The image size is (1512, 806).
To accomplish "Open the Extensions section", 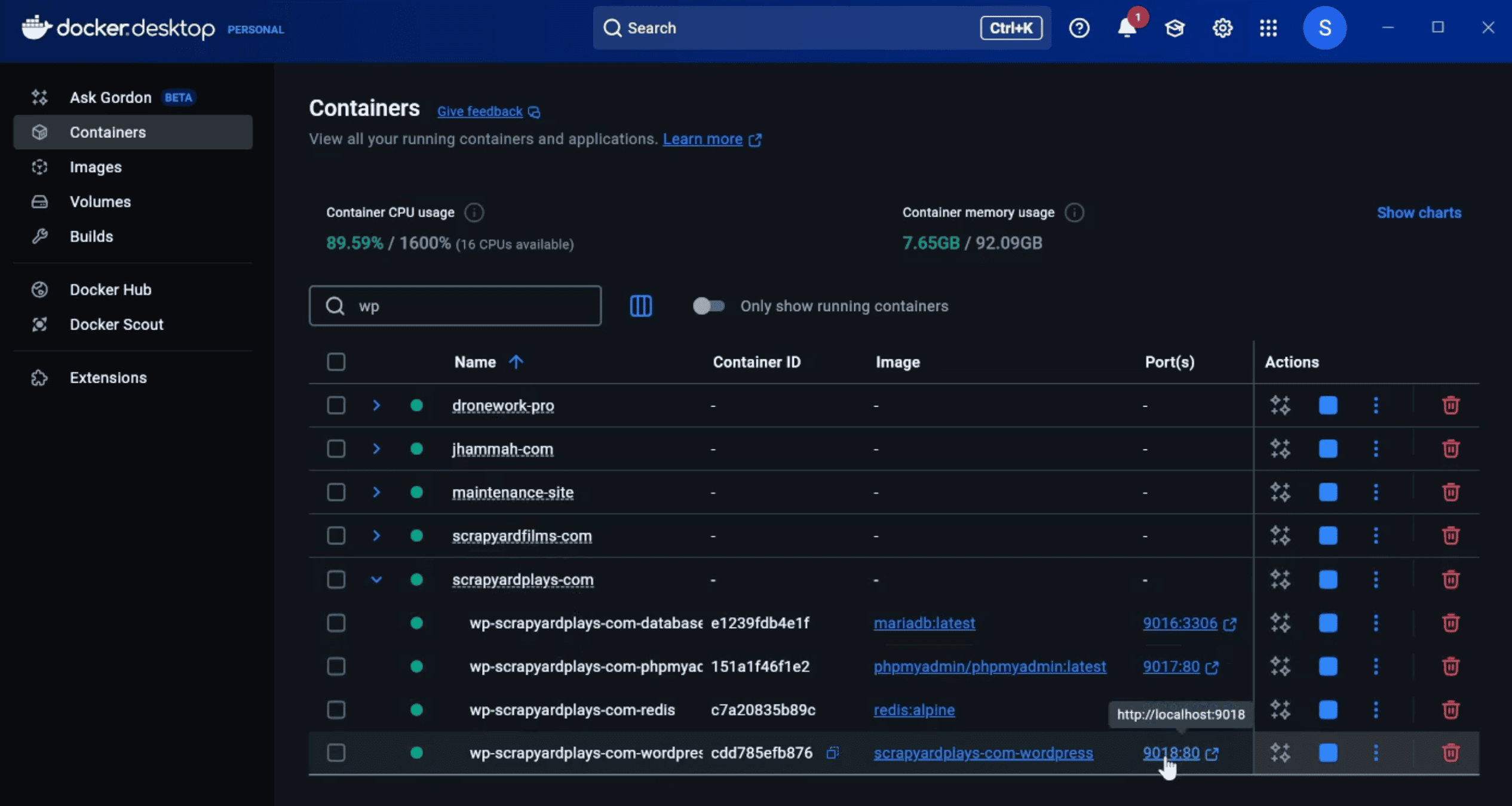I will (x=108, y=377).
